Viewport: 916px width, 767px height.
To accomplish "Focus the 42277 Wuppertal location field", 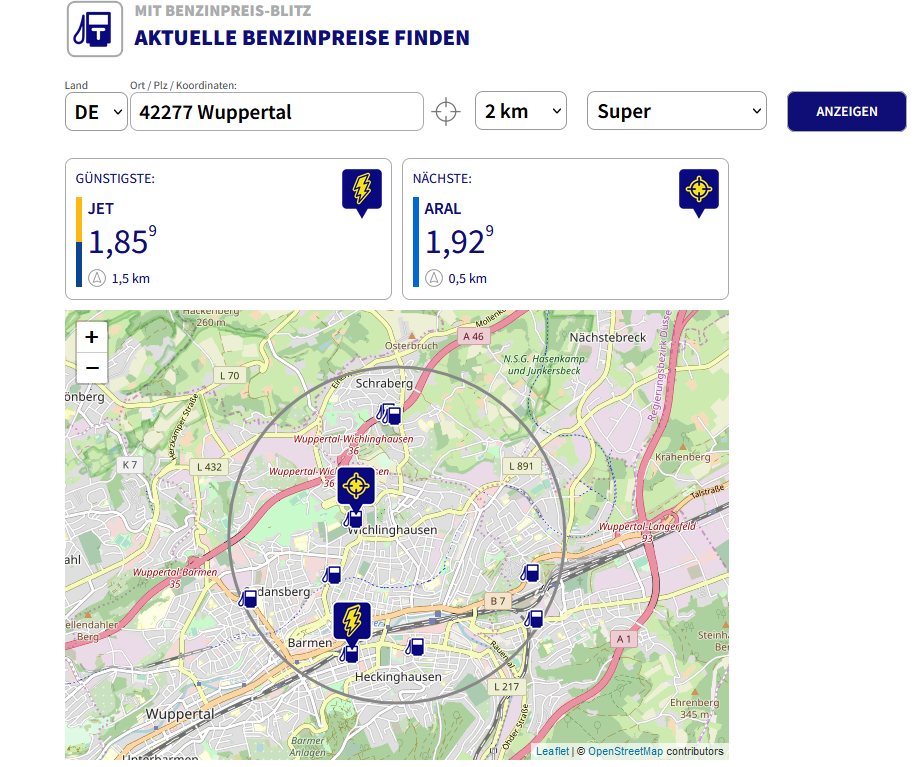I will point(277,112).
